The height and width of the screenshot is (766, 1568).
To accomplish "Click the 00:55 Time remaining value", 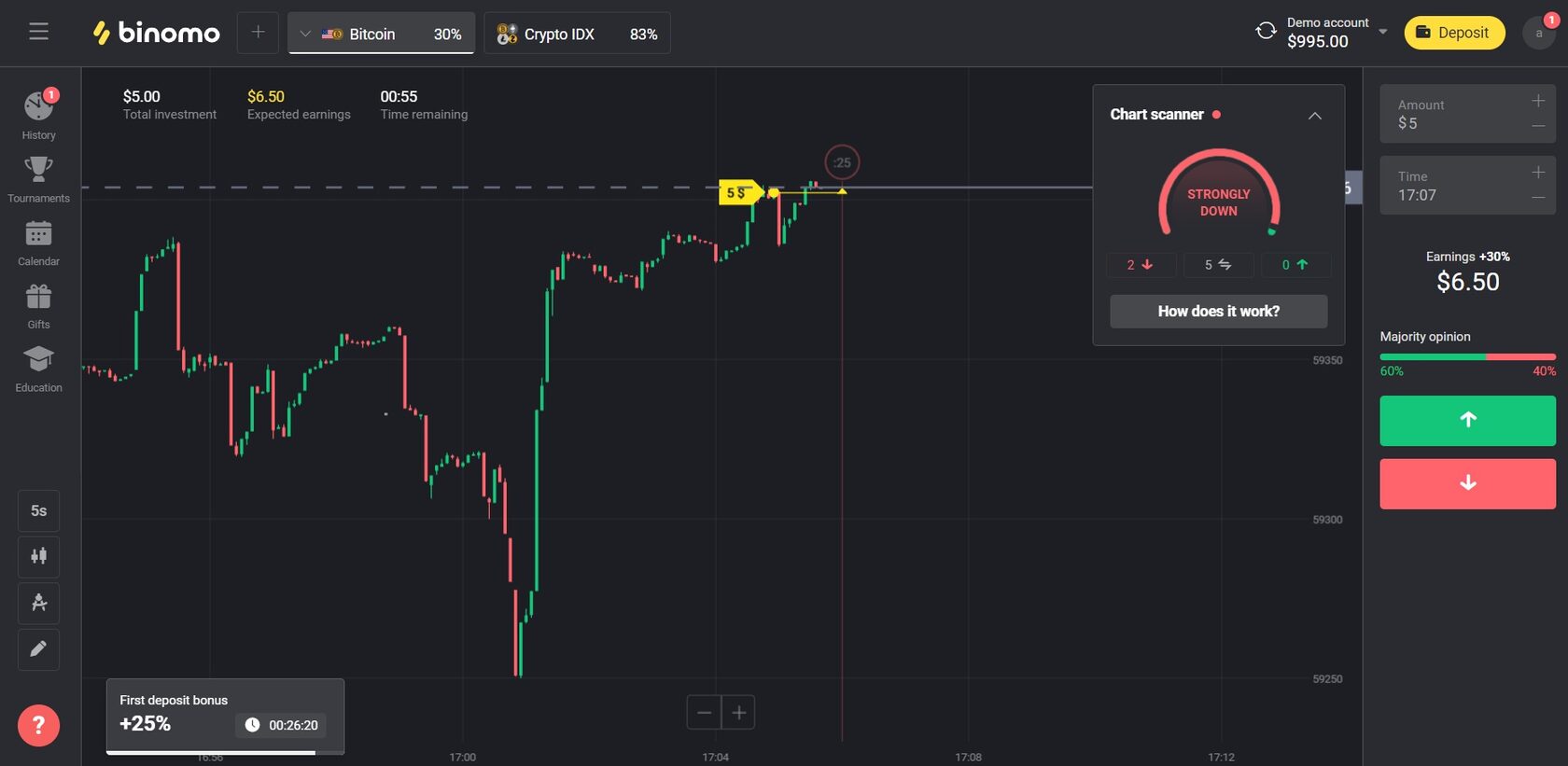I will pos(399,96).
